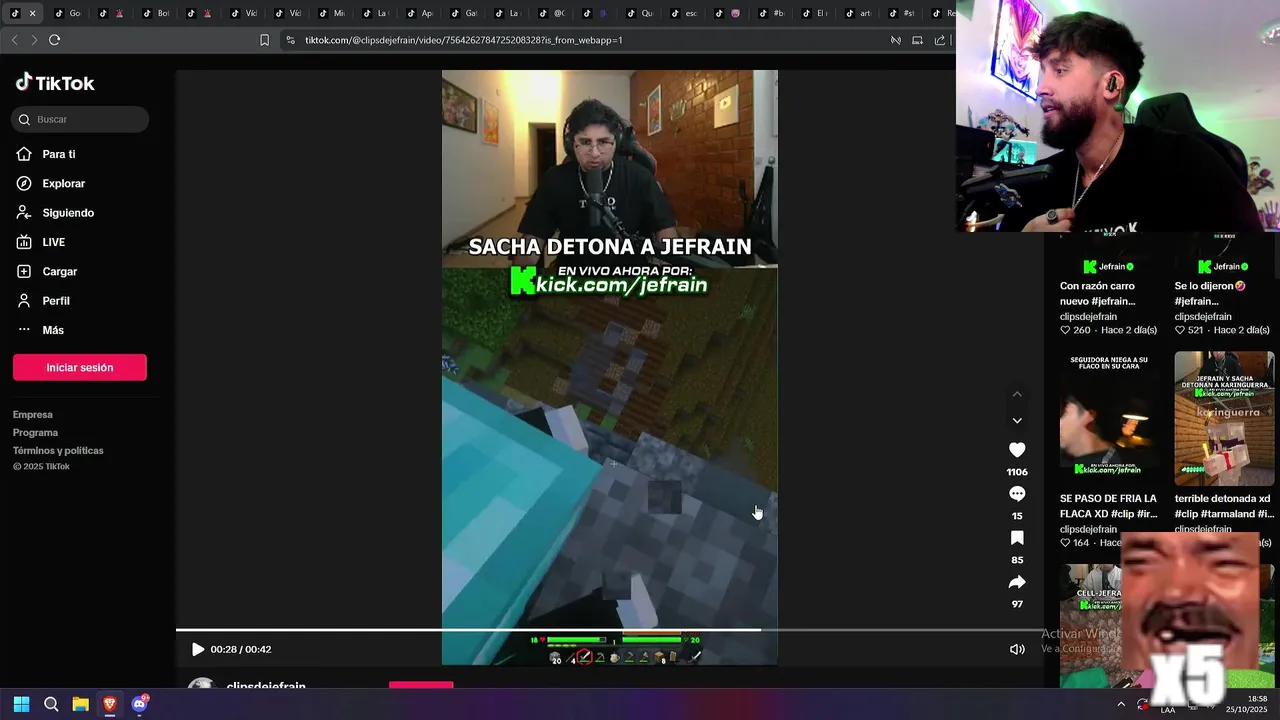1280x720 pixels.
Task: Click browser back arrow
Action: tap(14, 40)
